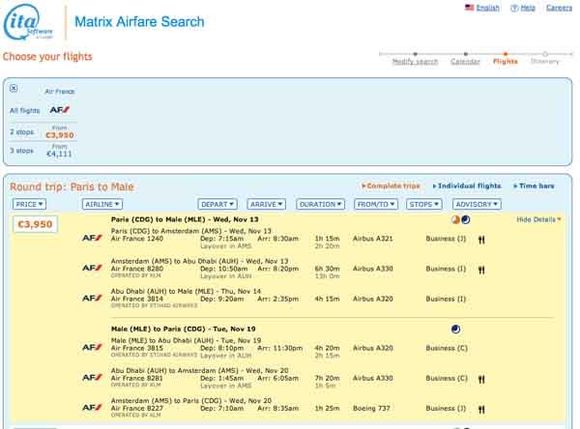
Task: Click the Modify search progress dot
Action: tap(415, 54)
